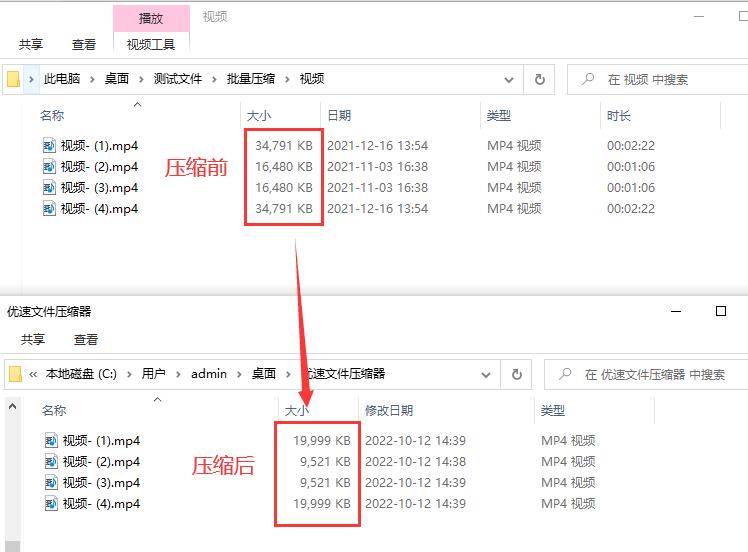Open address history dropdown in 视频 window

click(509, 80)
